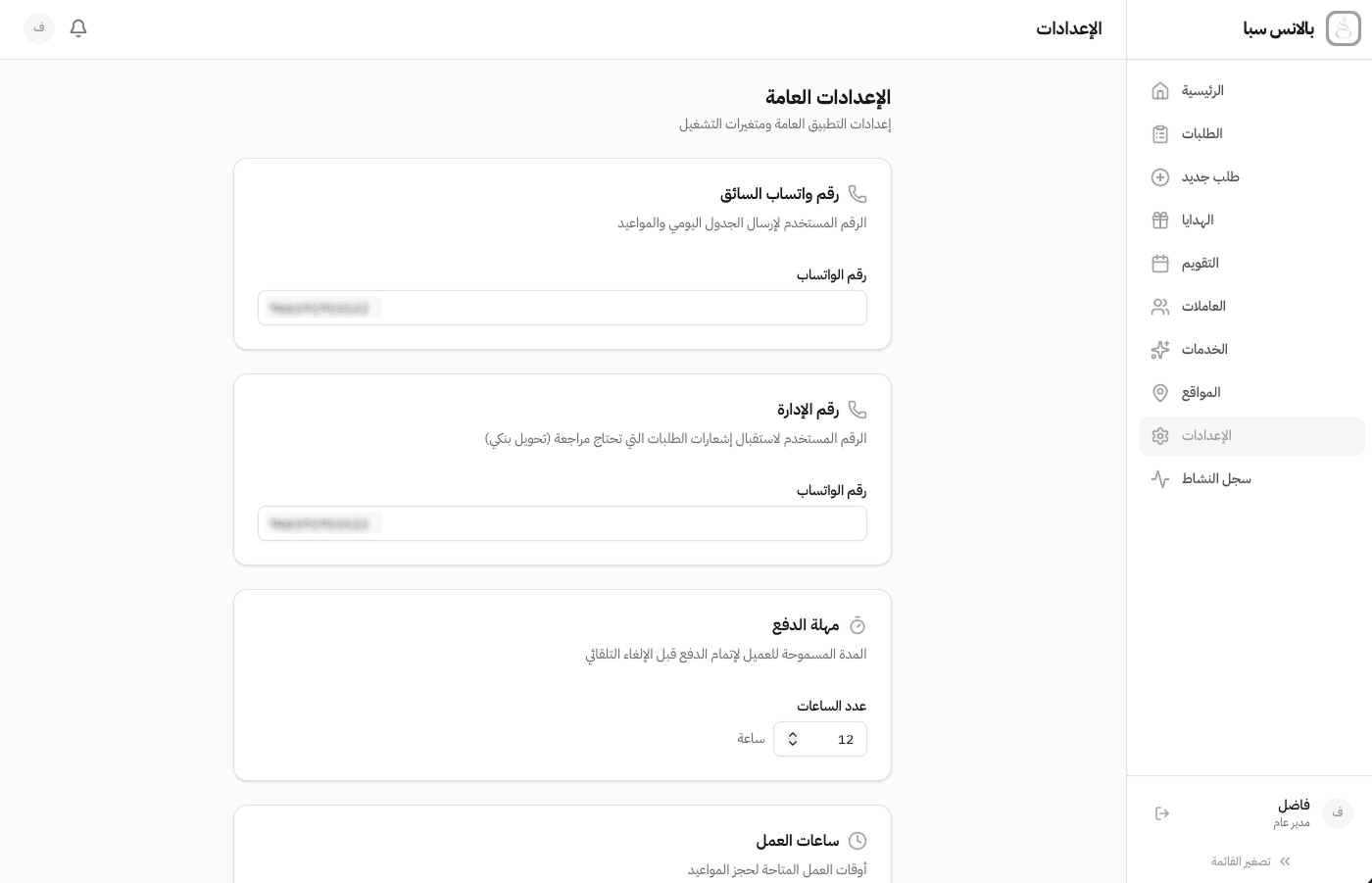
Task: Click the logout arrow icon near فاضل
Action: 1162,813
